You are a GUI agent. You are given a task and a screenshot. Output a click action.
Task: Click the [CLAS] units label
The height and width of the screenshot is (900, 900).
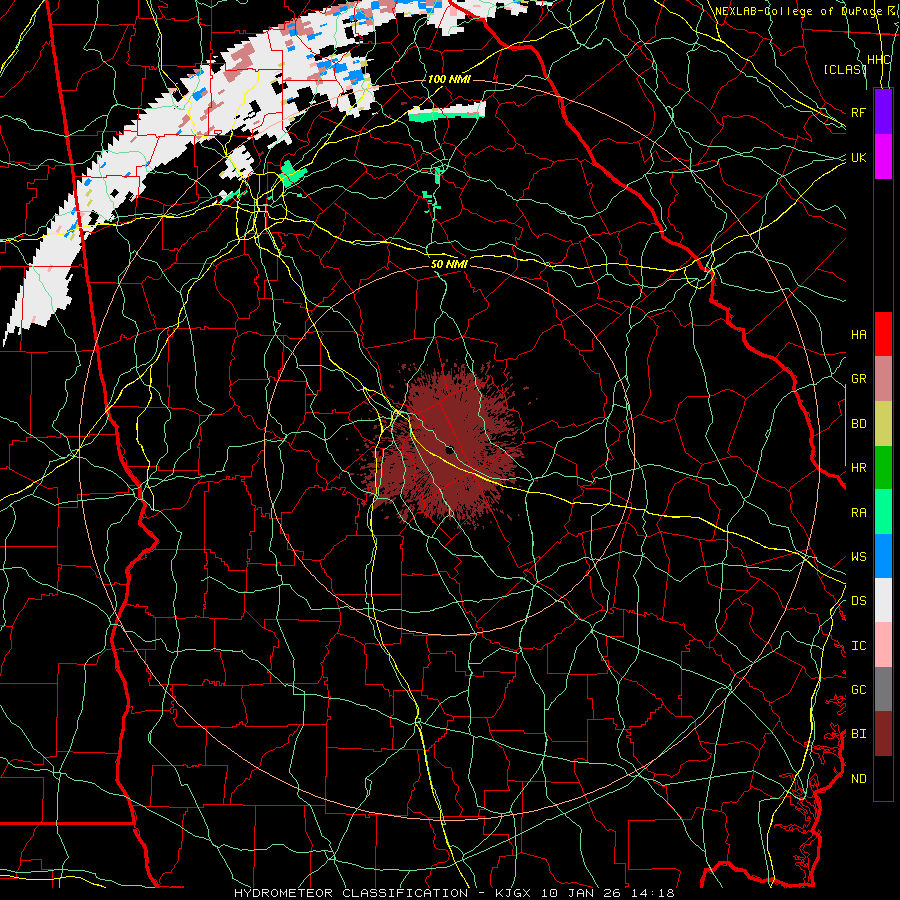(x=844, y=69)
